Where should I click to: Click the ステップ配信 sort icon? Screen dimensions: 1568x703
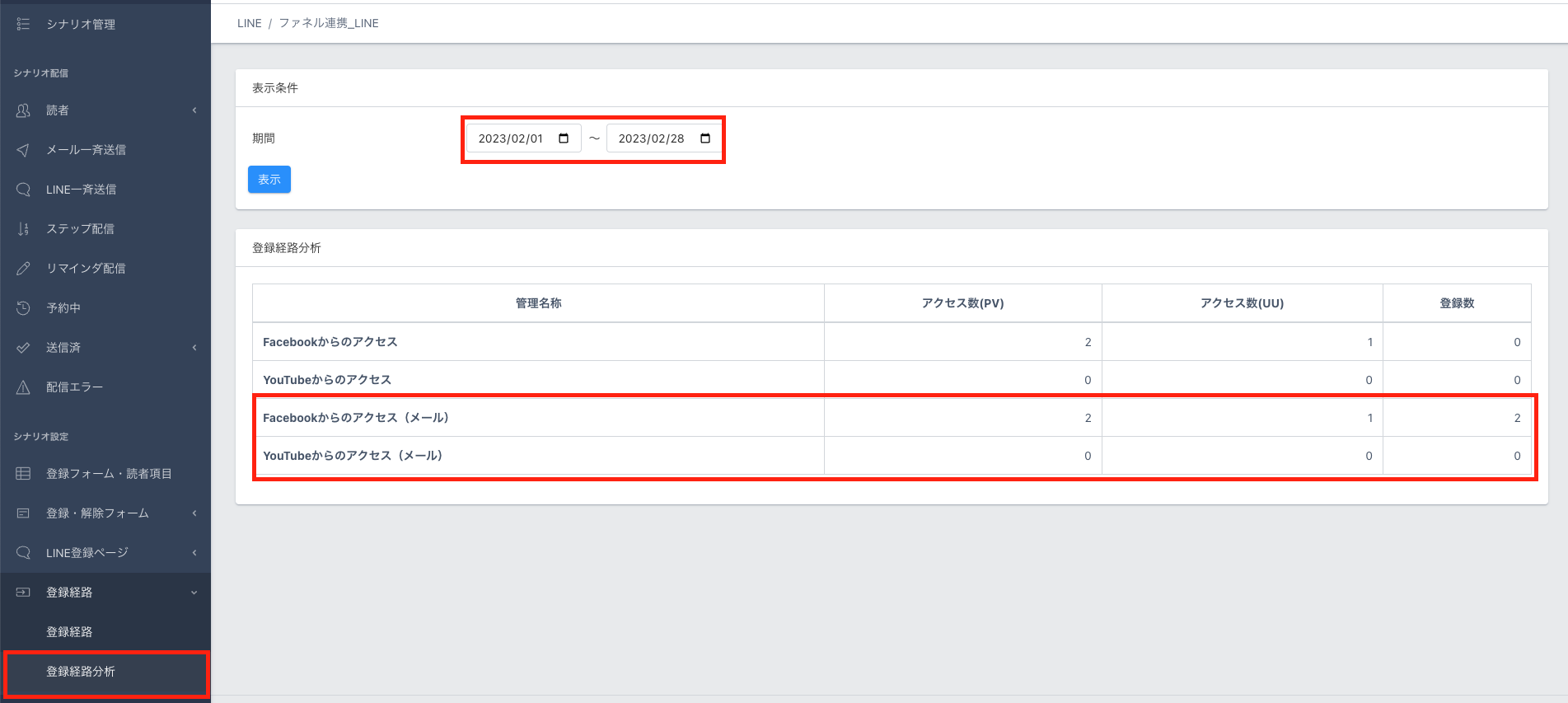[23, 229]
